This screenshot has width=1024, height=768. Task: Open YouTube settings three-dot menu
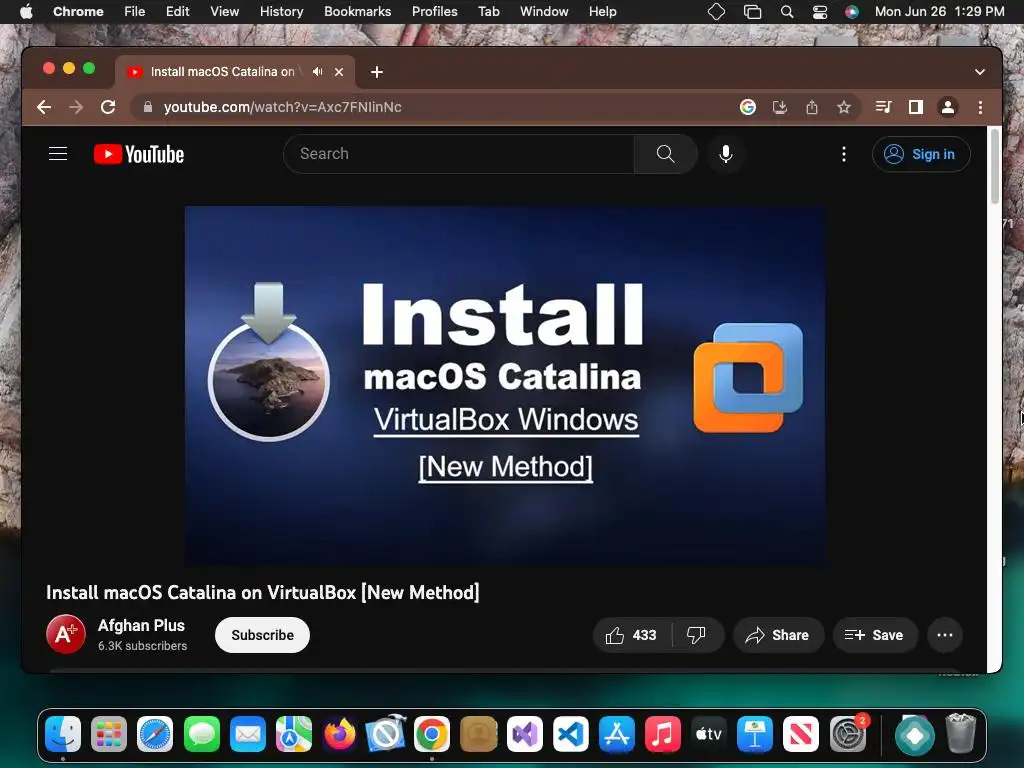pyautogui.click(x=844, y=154)
